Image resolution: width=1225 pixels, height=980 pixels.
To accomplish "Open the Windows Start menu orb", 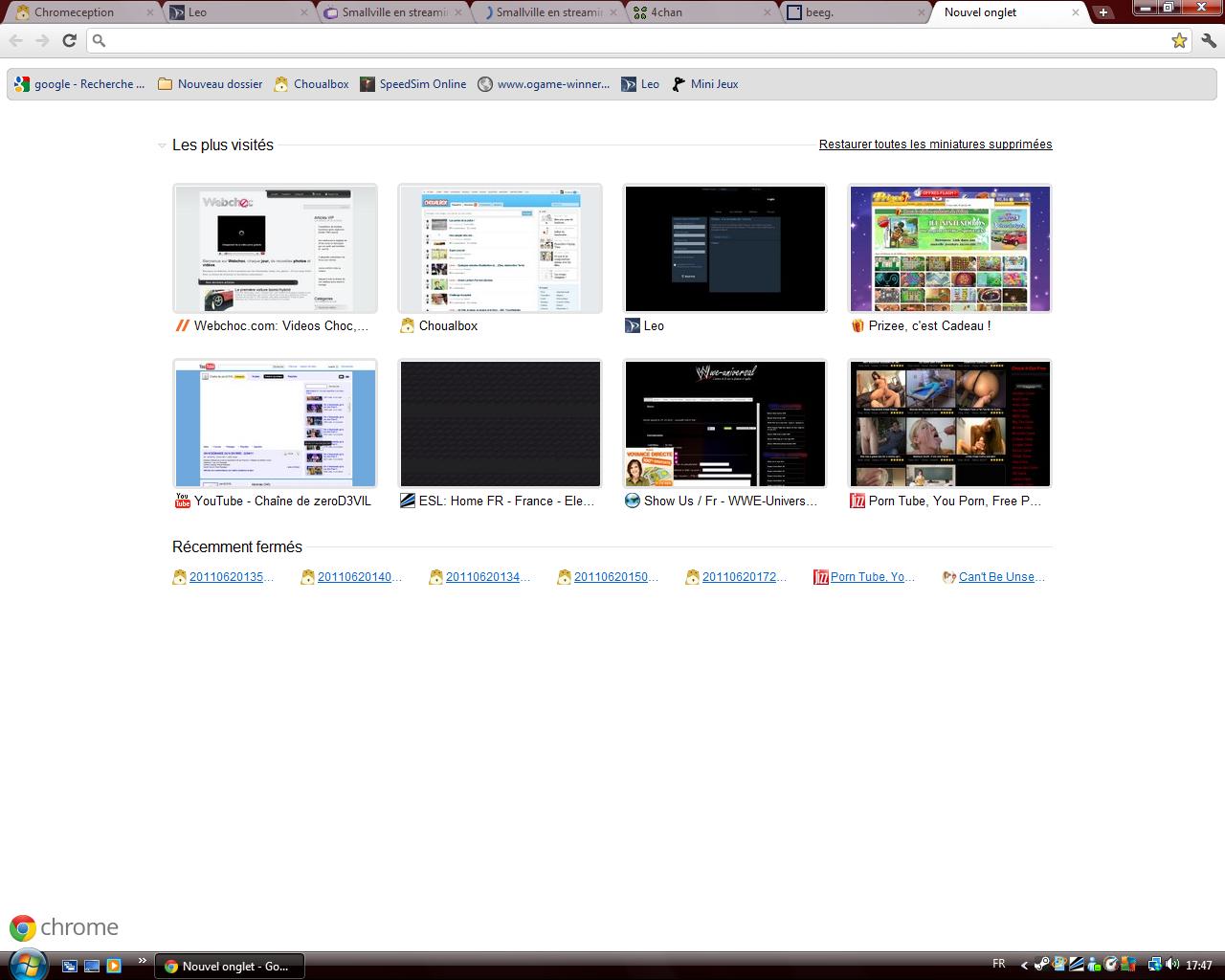I will click(26, 963).
